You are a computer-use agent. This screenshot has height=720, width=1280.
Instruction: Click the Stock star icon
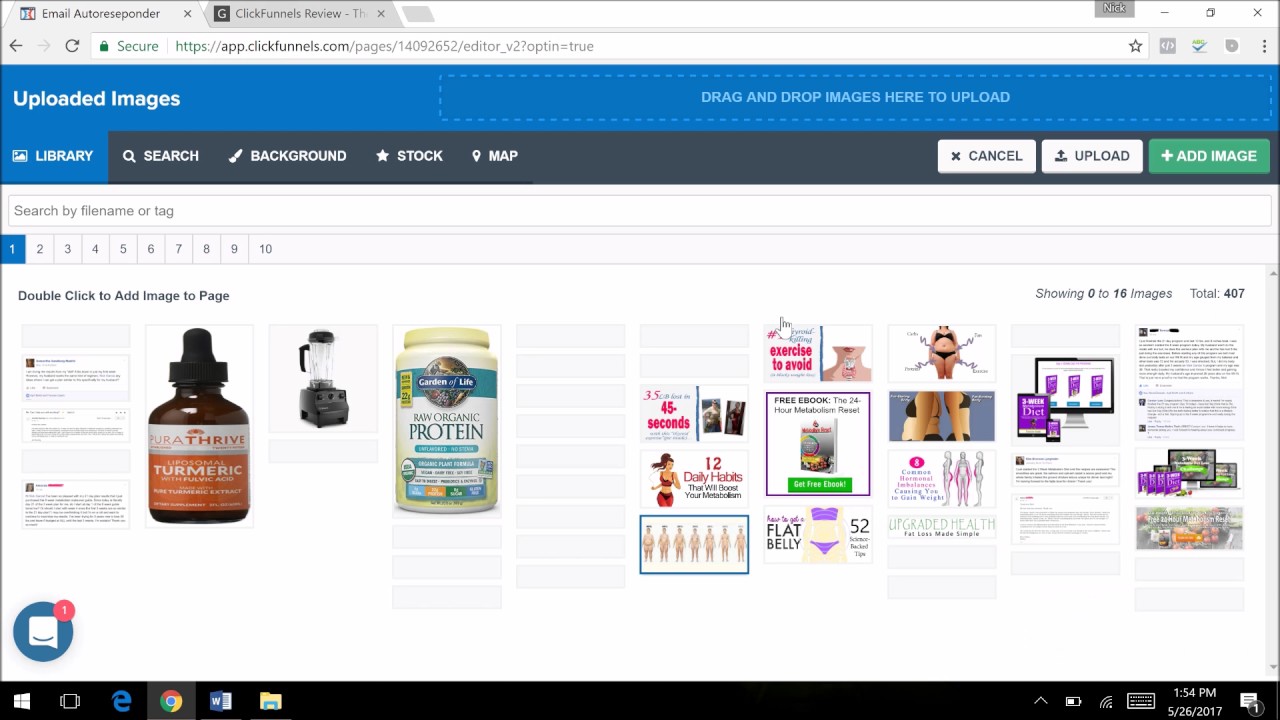coord(383,156)
